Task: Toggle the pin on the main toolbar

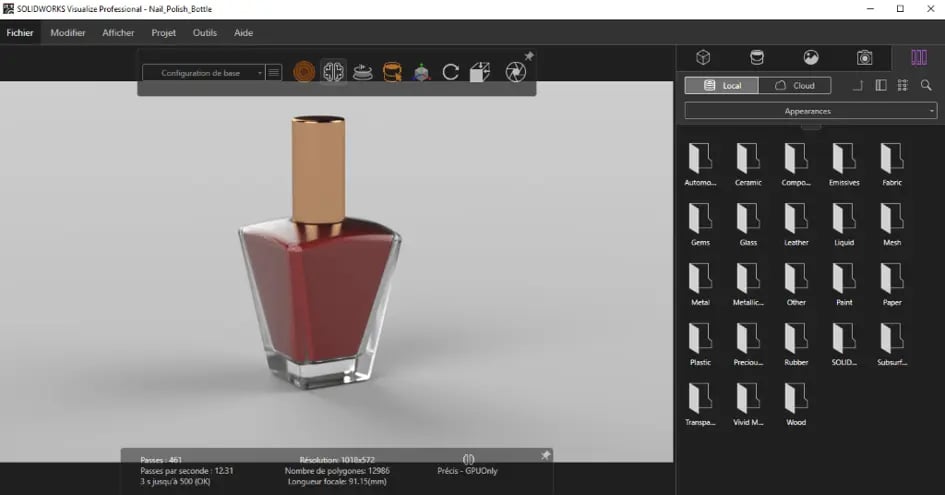Action: click(x=529, y=56)
